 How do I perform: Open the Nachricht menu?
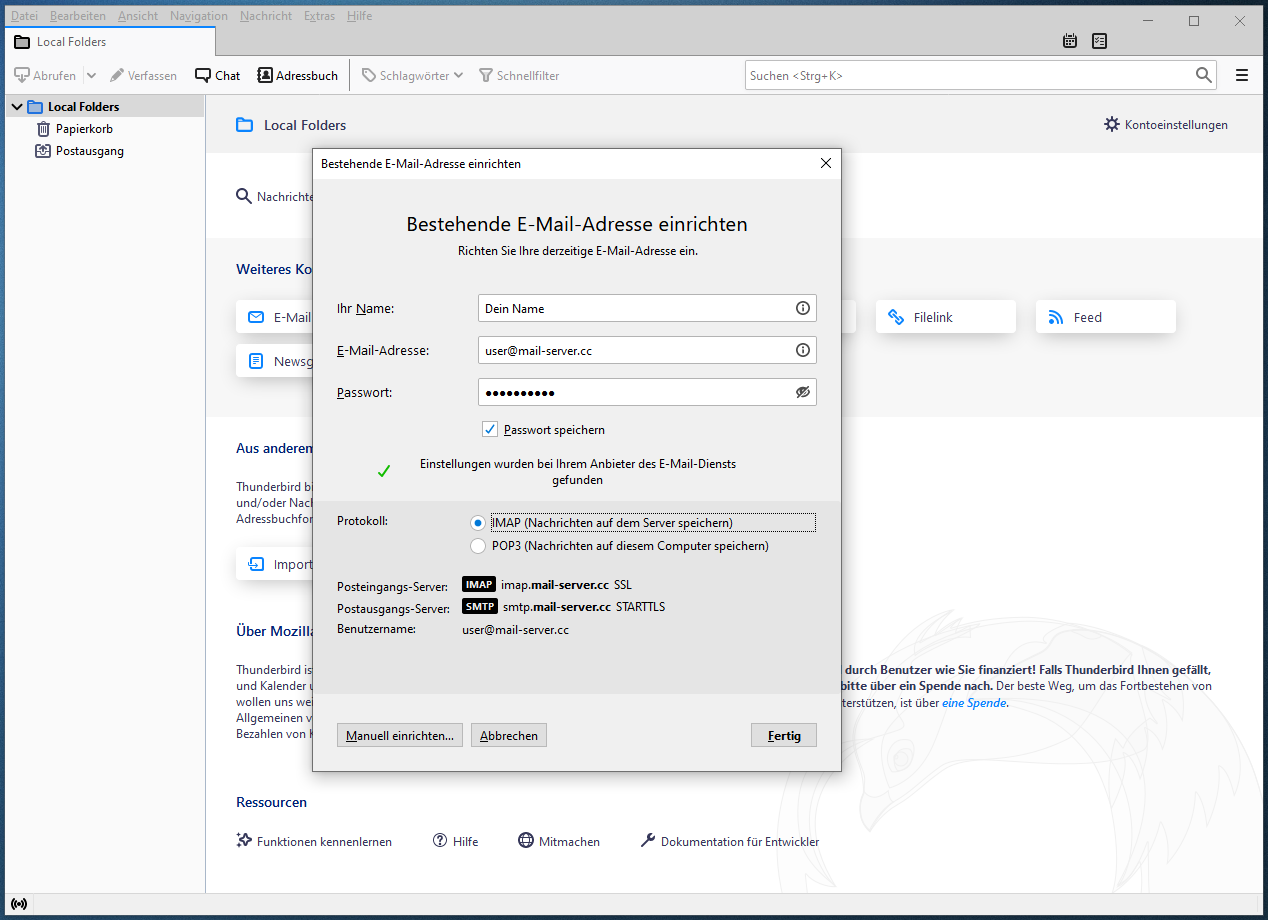[266, 16]
